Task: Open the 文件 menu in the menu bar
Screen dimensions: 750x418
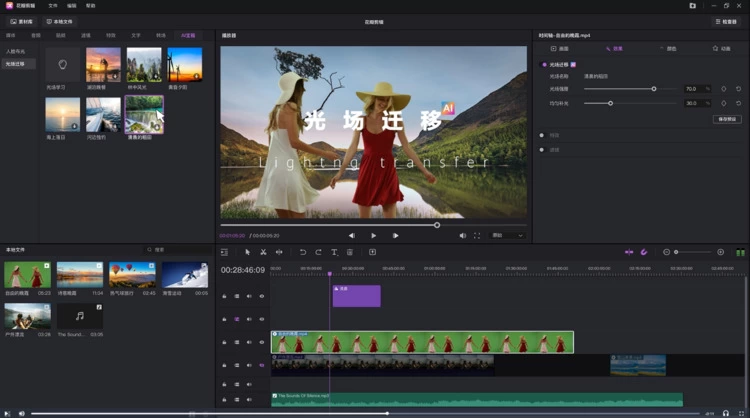Action: pyautogui.click(x=53, y=5)
